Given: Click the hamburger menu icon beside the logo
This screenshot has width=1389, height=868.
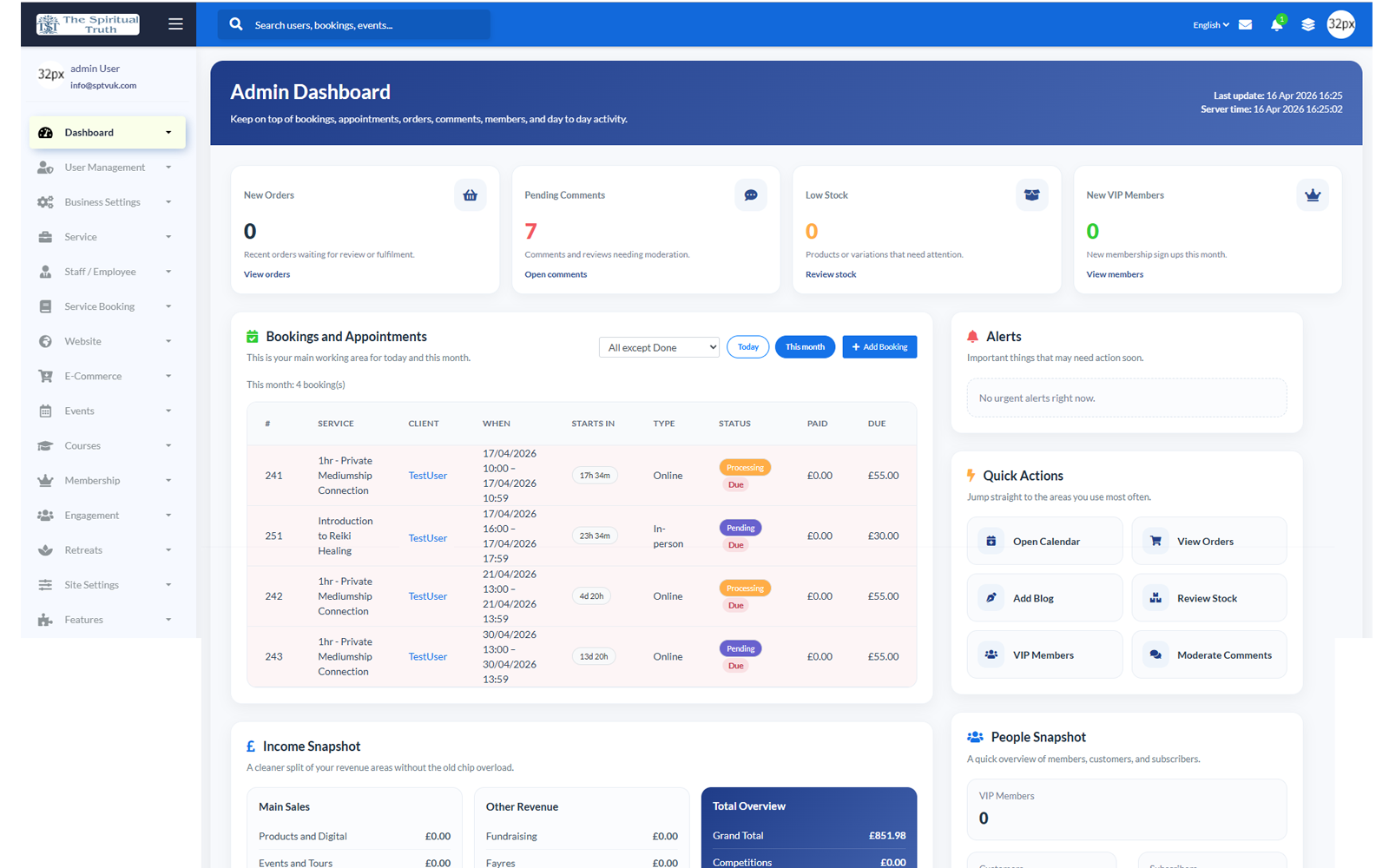Looking at the screenshot, I should click(x=175, y=23).
